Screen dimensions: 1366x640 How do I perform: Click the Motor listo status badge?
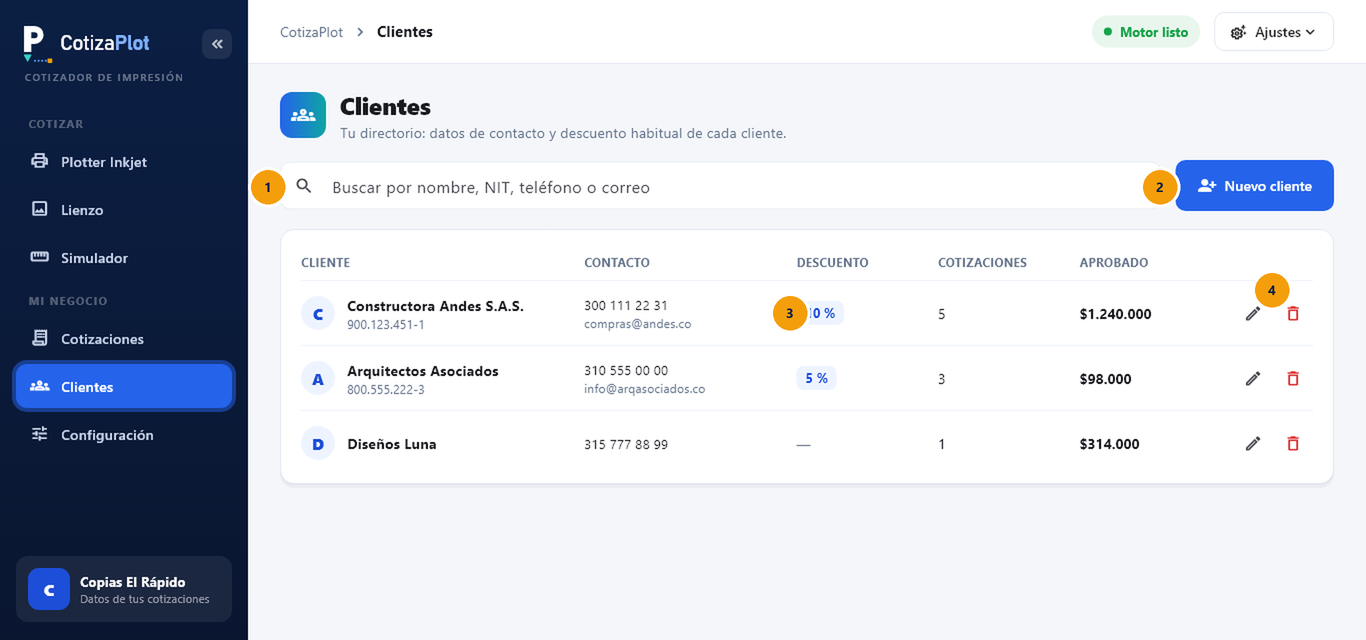[1146, 32]
